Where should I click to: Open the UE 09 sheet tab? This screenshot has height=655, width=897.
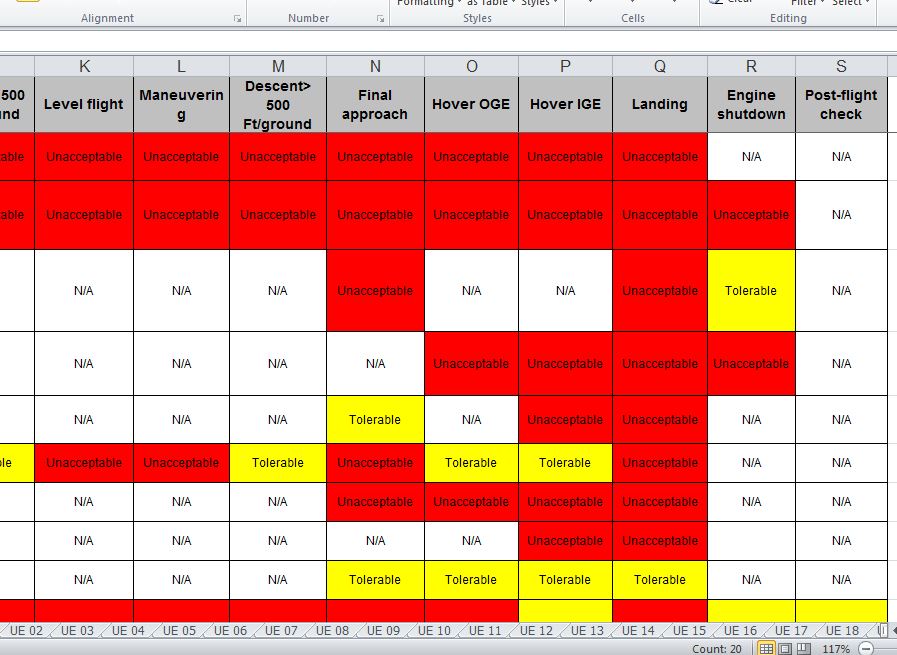click(x=383, y=631)
